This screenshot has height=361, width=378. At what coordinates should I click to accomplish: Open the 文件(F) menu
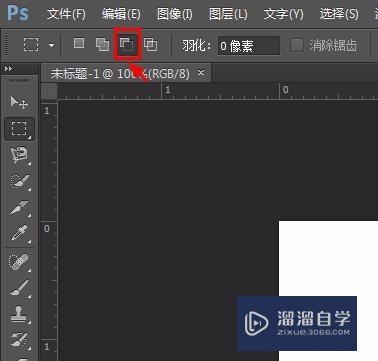66,14
